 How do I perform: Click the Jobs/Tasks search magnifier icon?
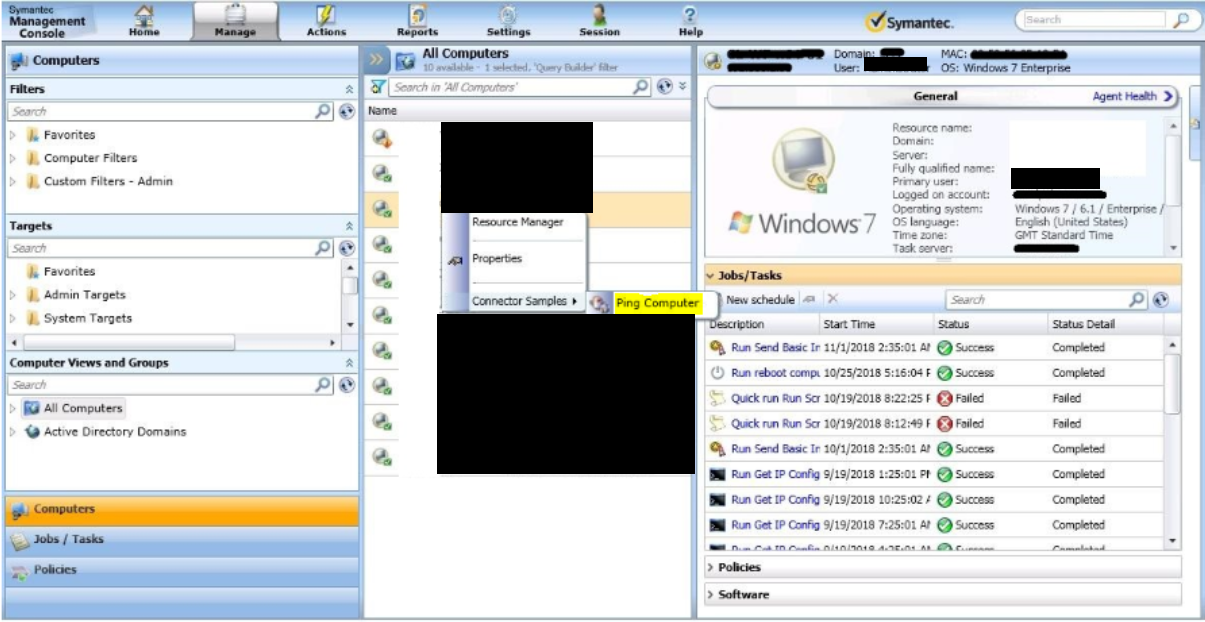(x=1137, y=299)
